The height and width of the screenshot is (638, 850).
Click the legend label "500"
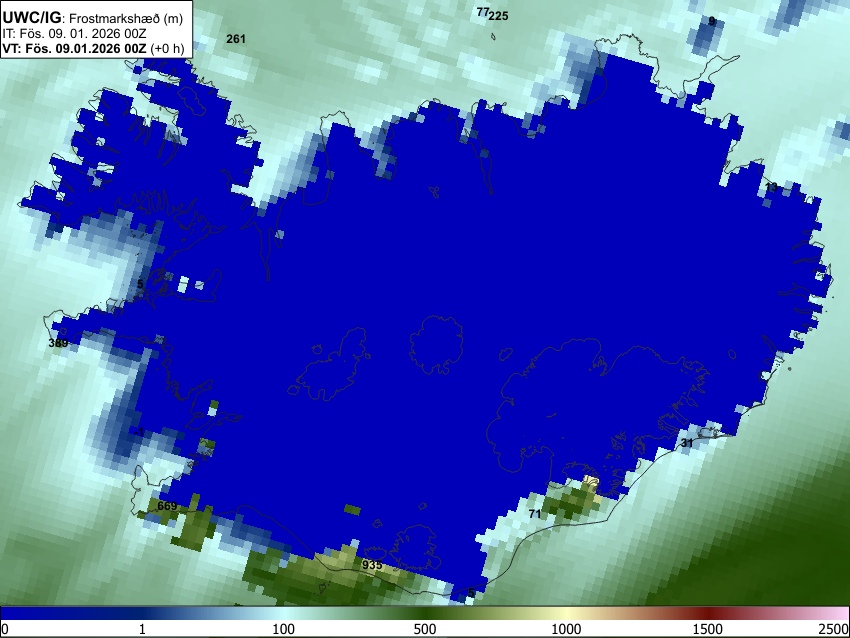(424, 629)
